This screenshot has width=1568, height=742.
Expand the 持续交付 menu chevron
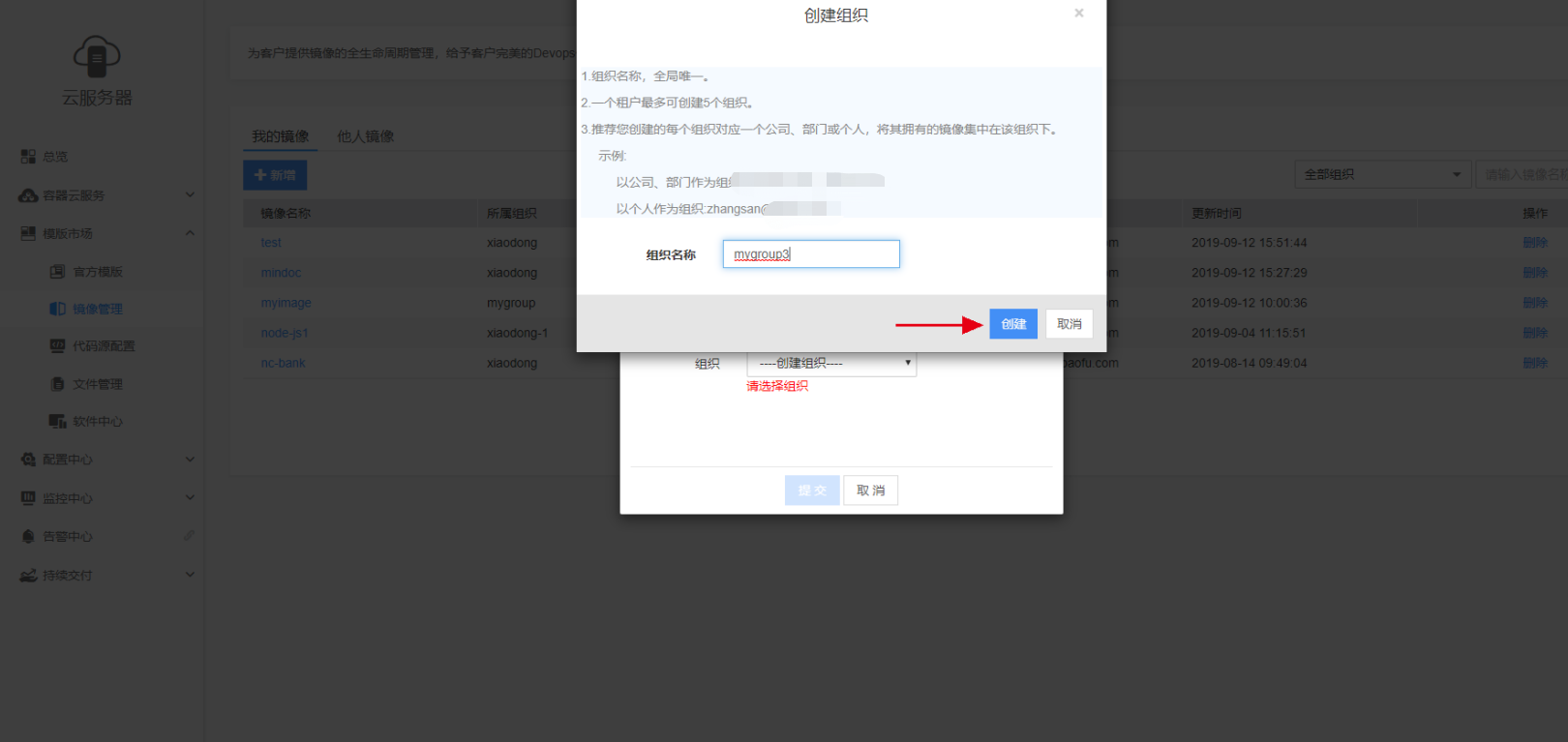coord(190,574)
